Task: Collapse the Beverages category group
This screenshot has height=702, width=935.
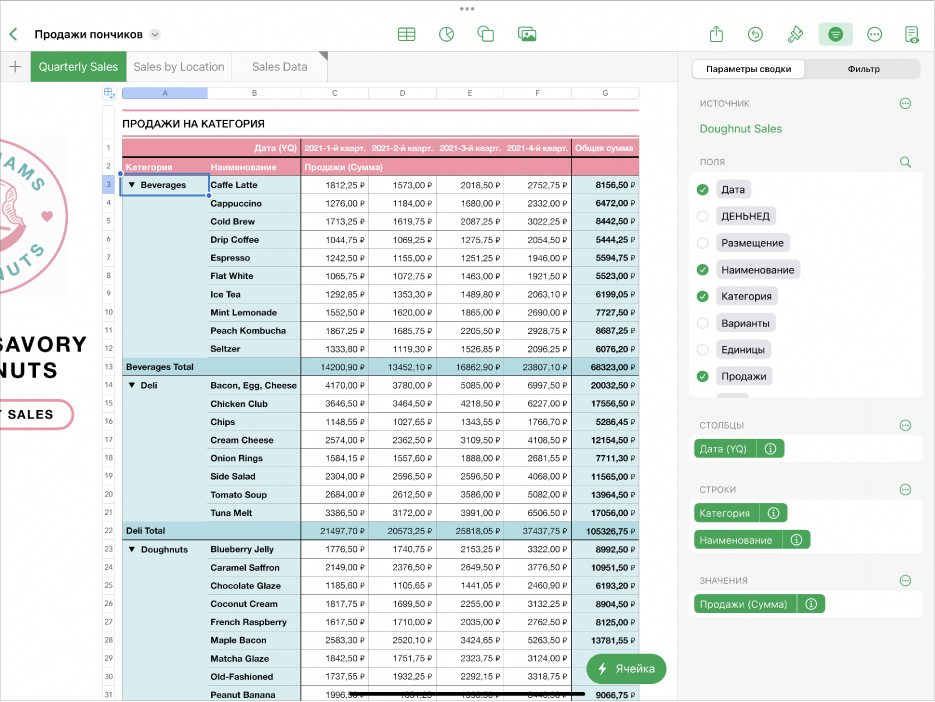Action: click(131, 185)
